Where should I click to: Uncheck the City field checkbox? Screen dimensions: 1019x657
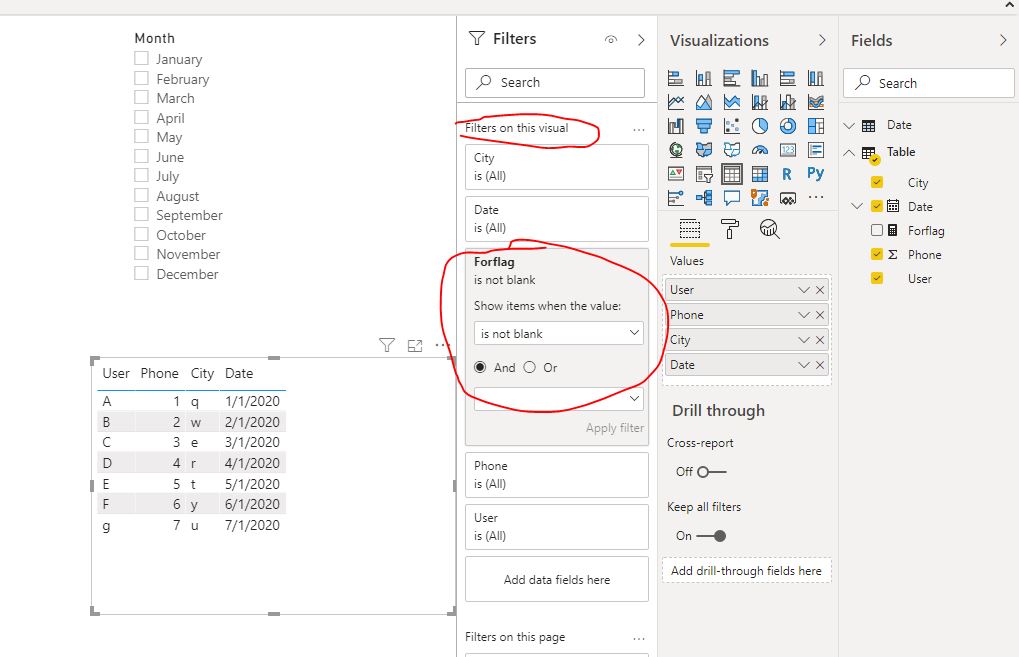(877, 182)
